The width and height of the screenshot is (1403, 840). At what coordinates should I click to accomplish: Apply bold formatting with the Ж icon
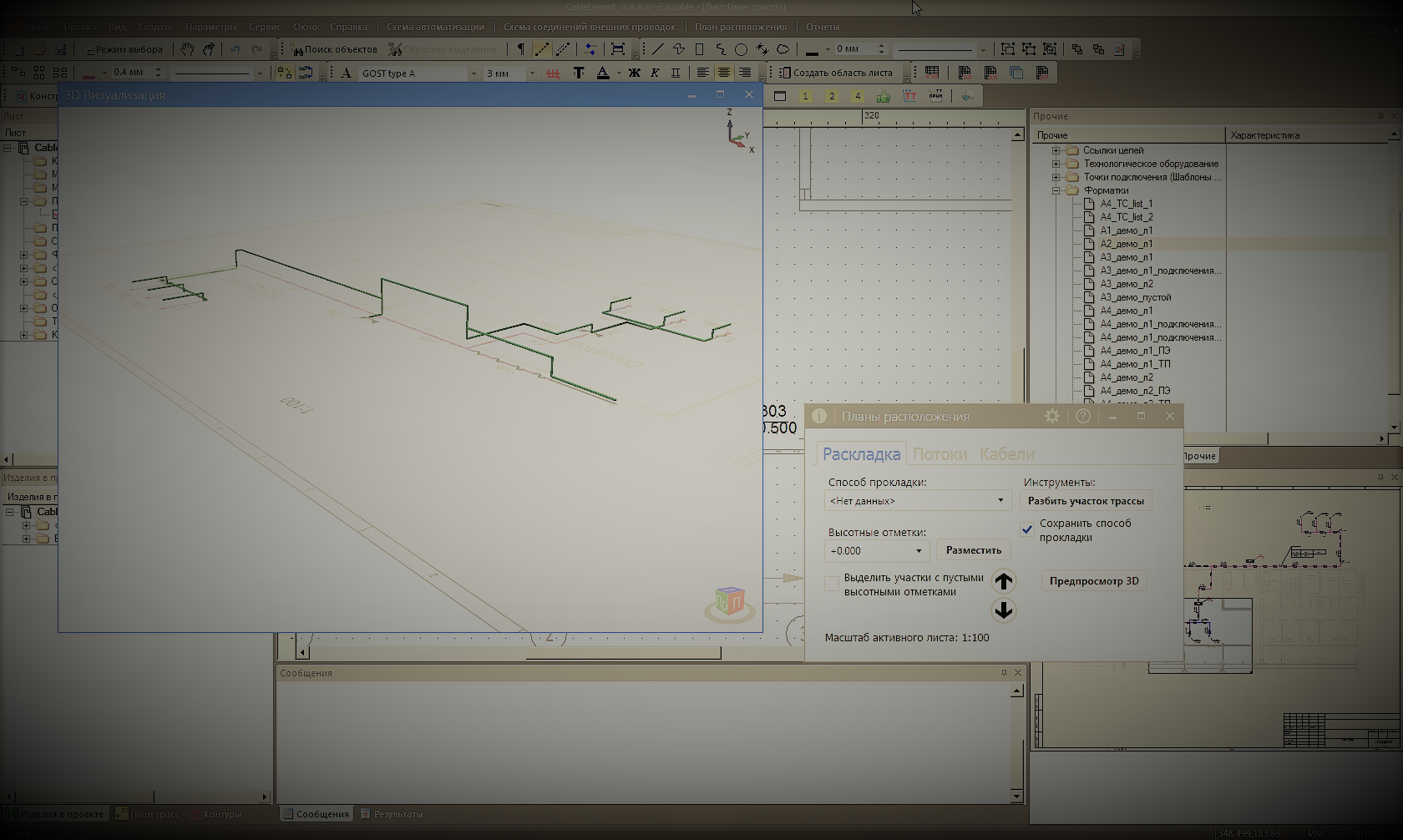coord(634,73)
